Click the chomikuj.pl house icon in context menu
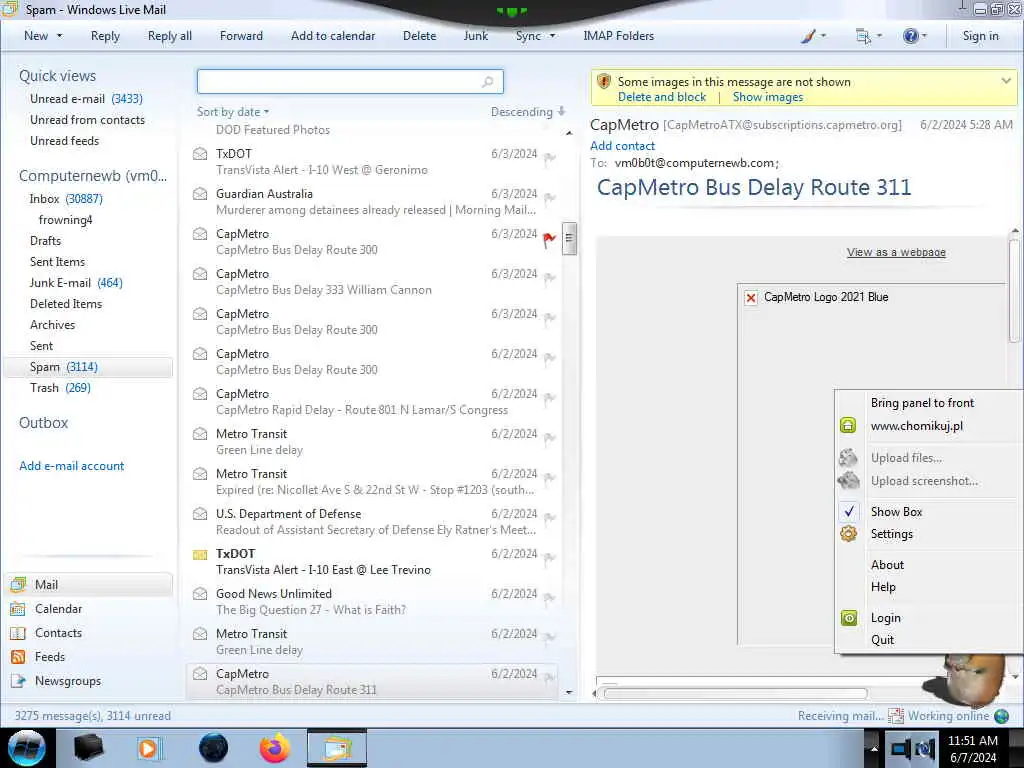The image size is (1024, 768). click(x=848, y=426)
